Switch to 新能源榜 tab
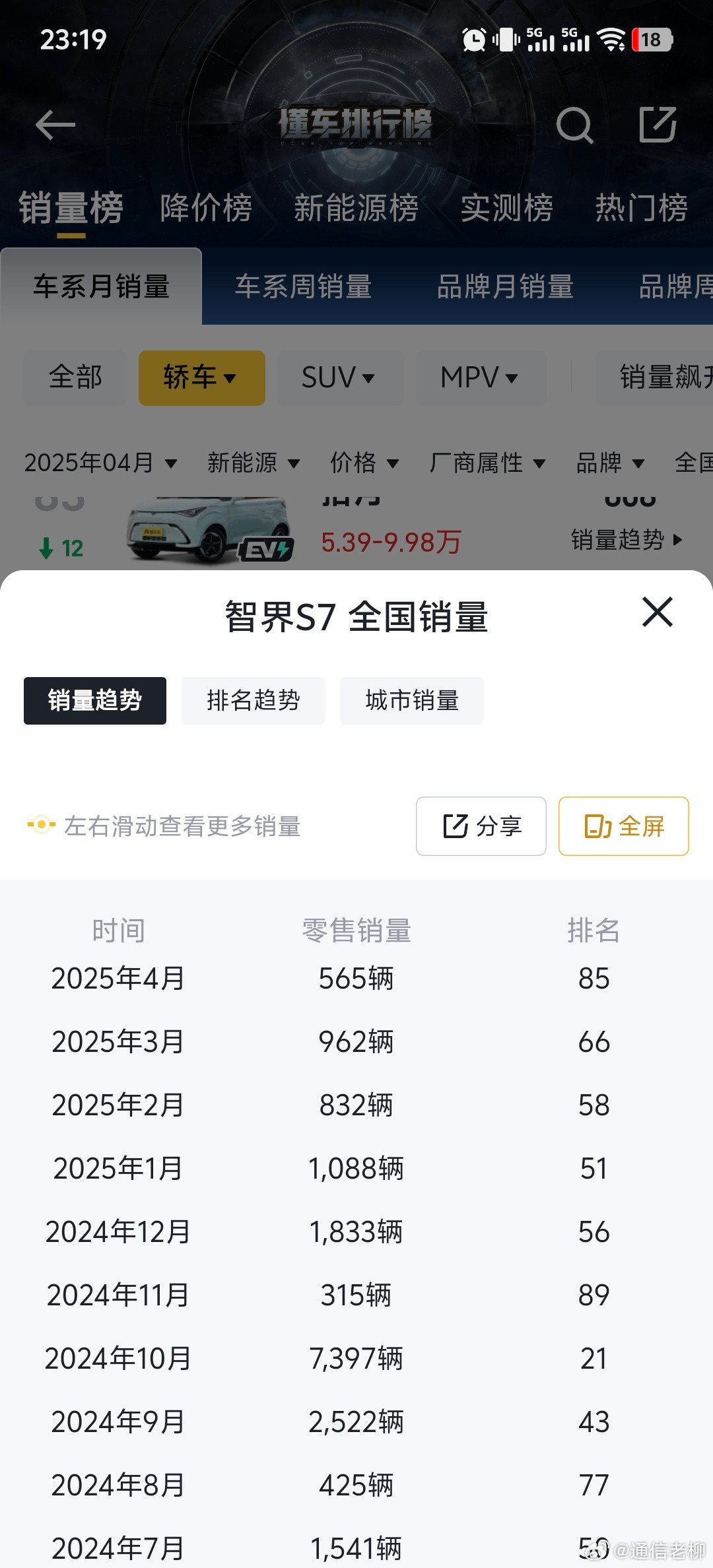This screenshot has height=1568, width=713. point(356,208)
